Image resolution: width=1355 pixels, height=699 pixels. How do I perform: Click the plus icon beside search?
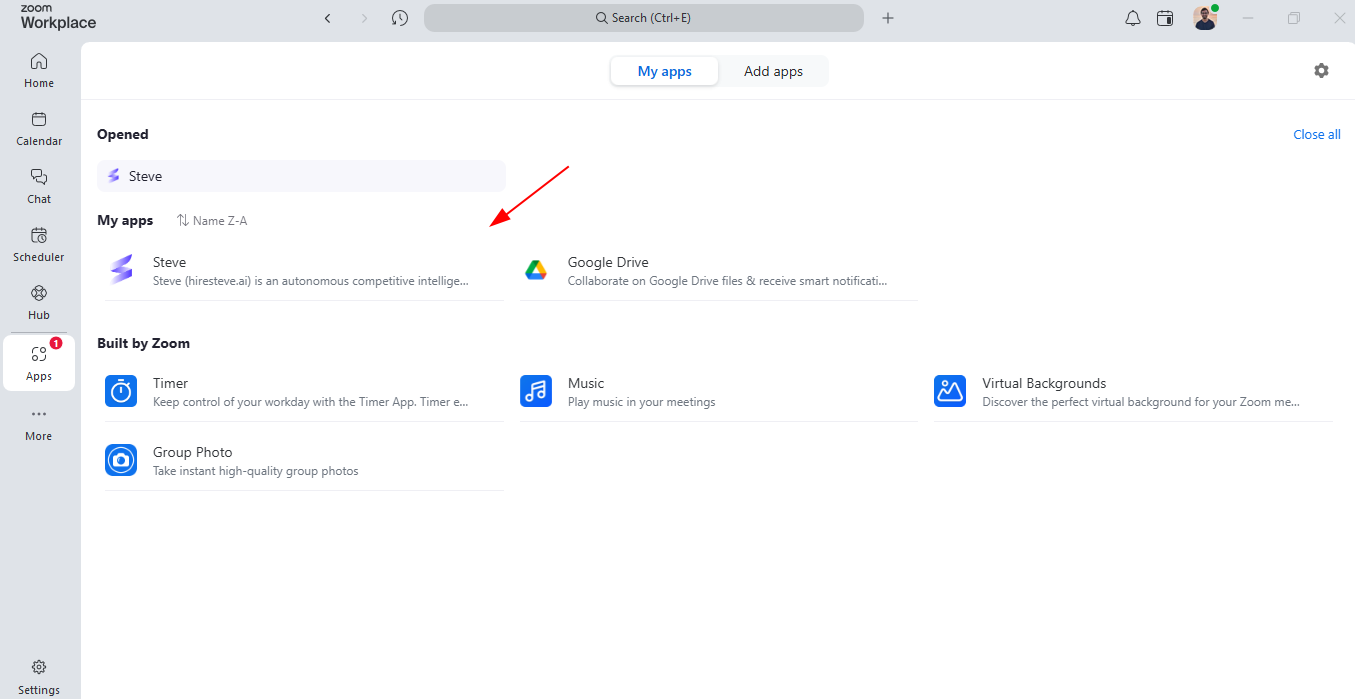pyautogui.click(x=888, y=18)
